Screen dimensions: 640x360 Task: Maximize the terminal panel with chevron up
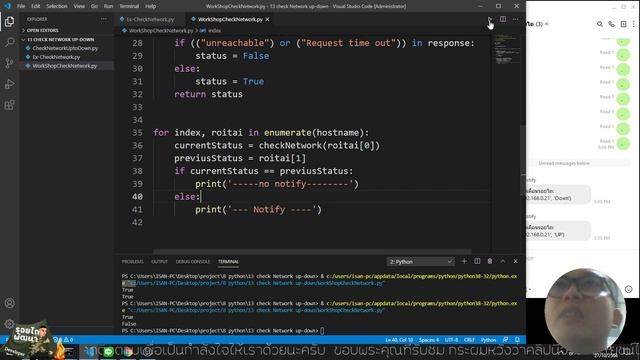(x=503, y=261)
